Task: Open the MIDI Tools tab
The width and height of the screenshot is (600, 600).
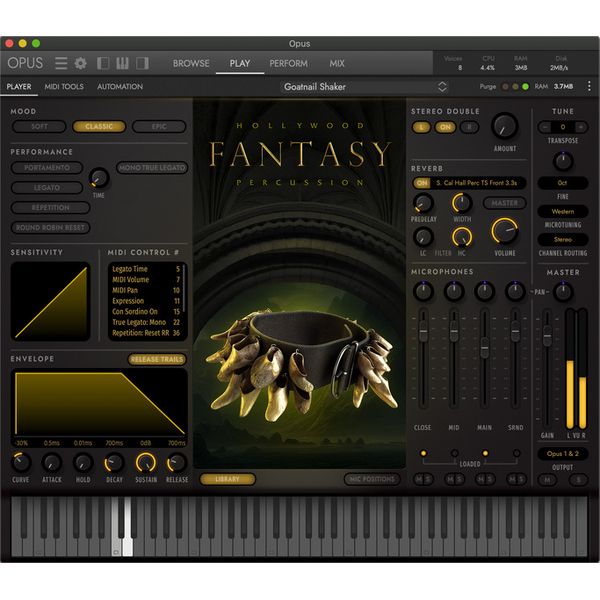Action: 64,87
